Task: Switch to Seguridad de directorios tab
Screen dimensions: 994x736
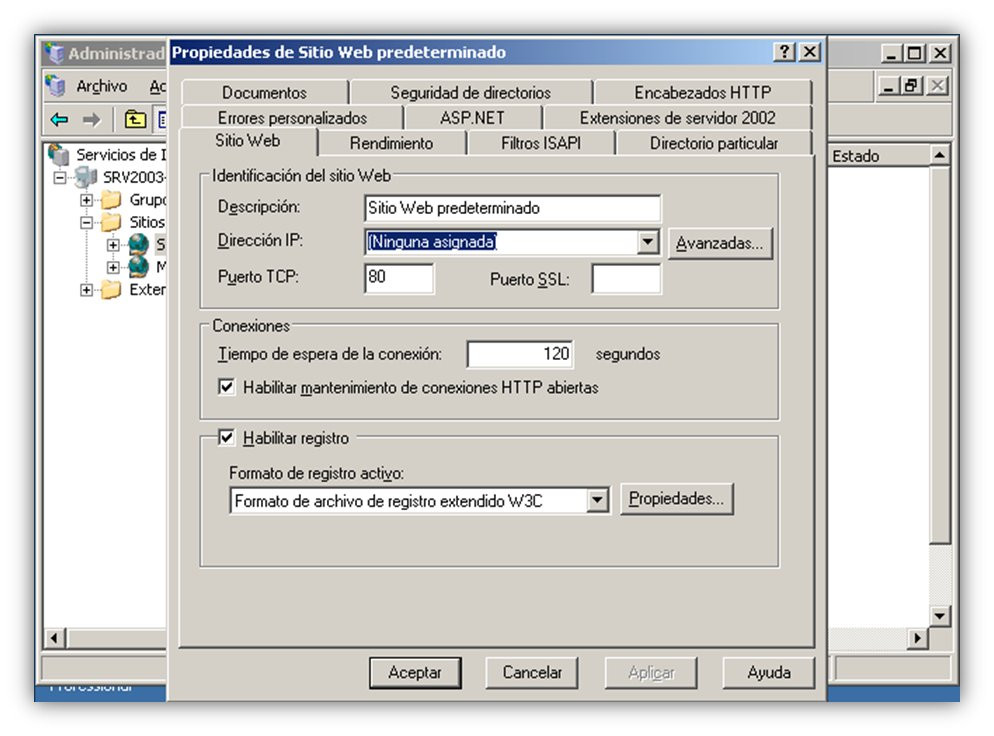Action: pyautogui.click(x=470, y=93)
